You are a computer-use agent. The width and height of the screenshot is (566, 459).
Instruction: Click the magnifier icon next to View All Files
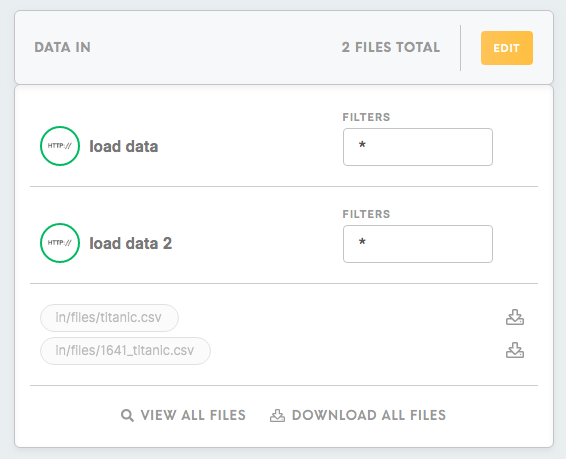(x=127, y=415)
